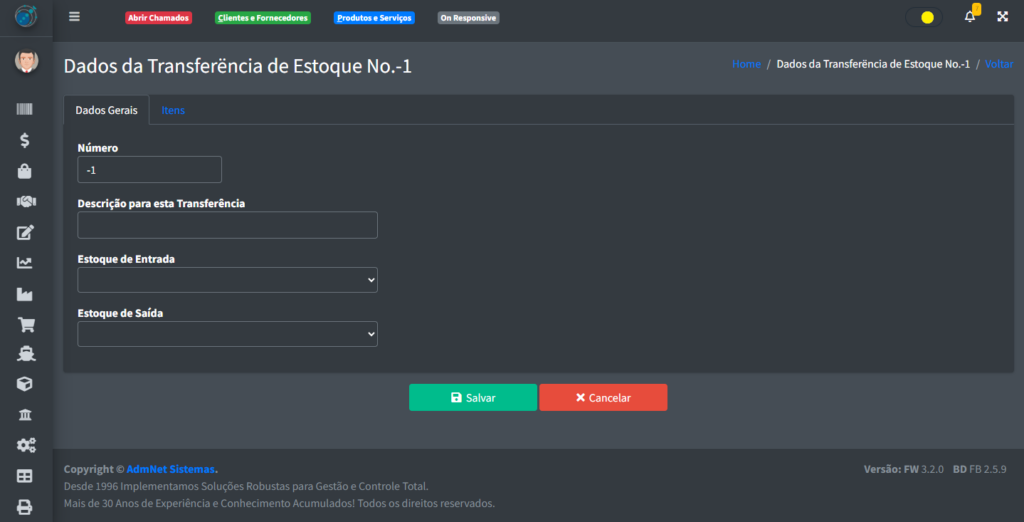The image size is (1024, 522).
Task: Focus the Descrição para esta Transferência field
Action: coord(227,225)
